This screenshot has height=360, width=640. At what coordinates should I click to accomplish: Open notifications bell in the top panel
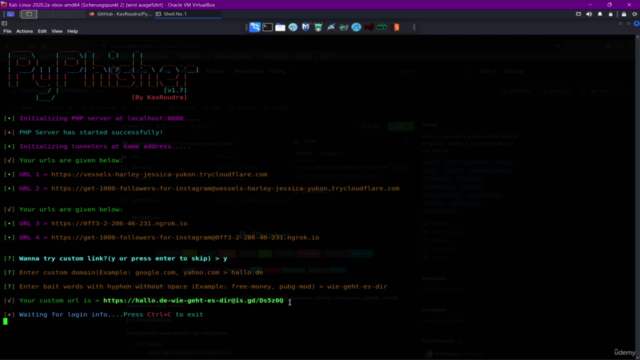[600, 14]
